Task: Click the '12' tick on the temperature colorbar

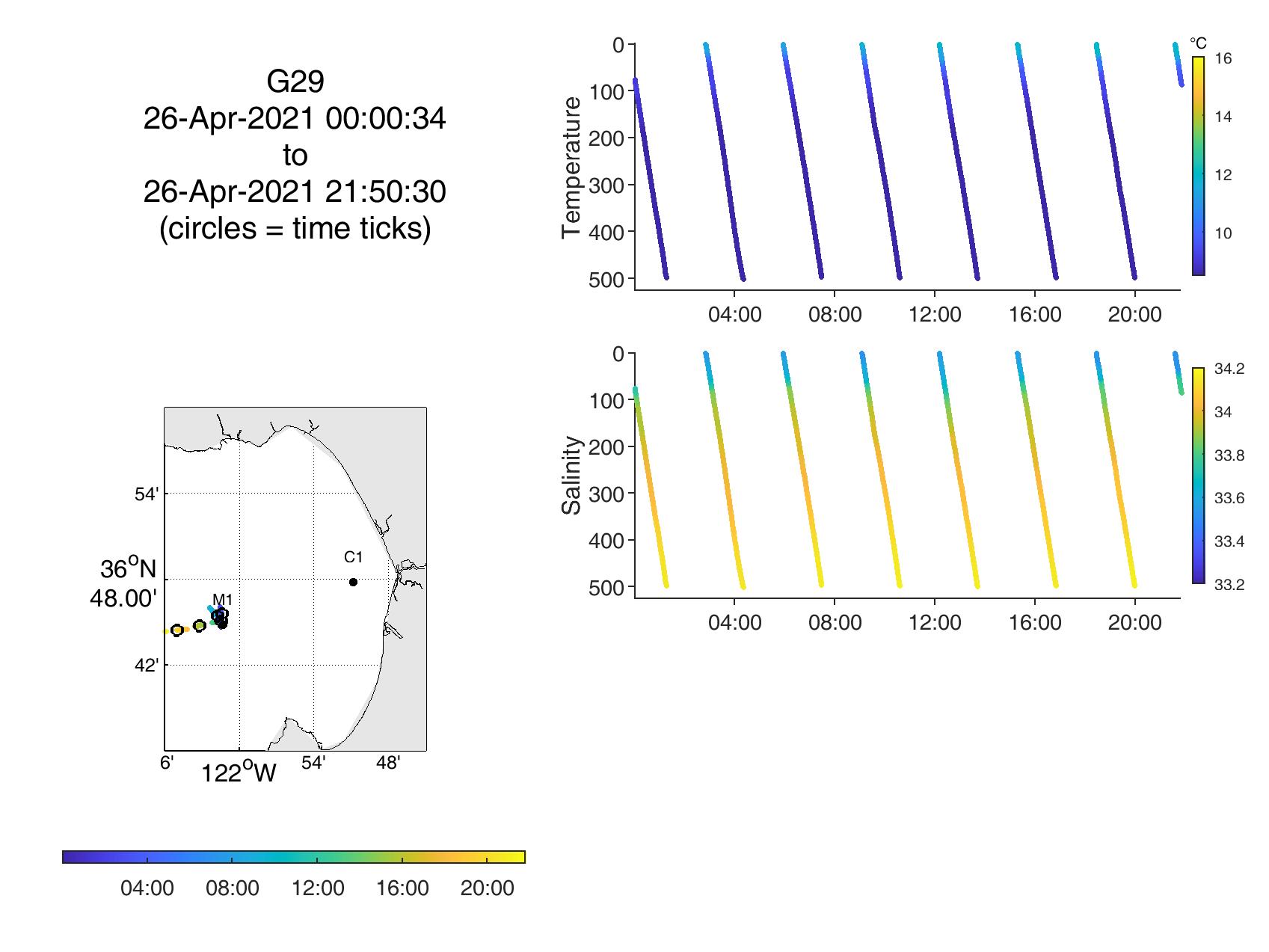Action: (1223, 175)
